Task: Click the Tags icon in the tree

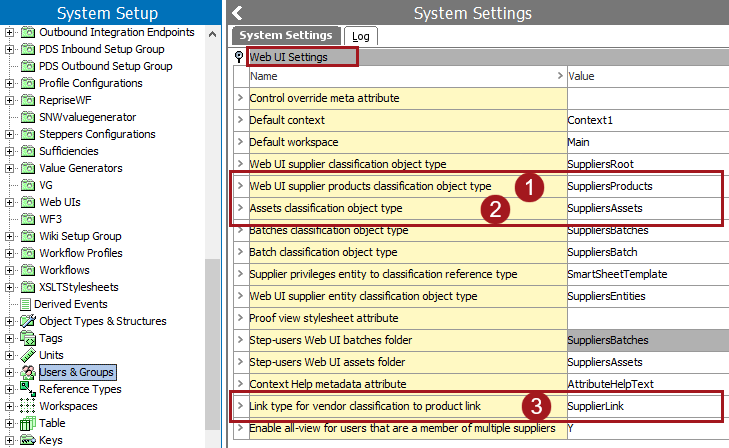Action: (x=27, y=338)
